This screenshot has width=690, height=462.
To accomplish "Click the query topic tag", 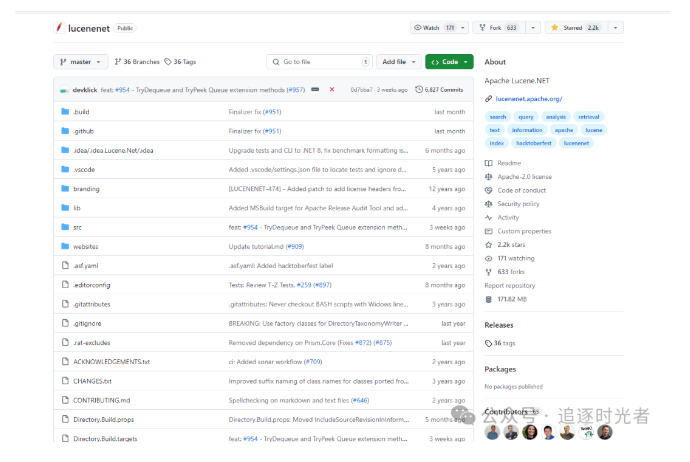I will pyautogui.click(x=525, y=117).
